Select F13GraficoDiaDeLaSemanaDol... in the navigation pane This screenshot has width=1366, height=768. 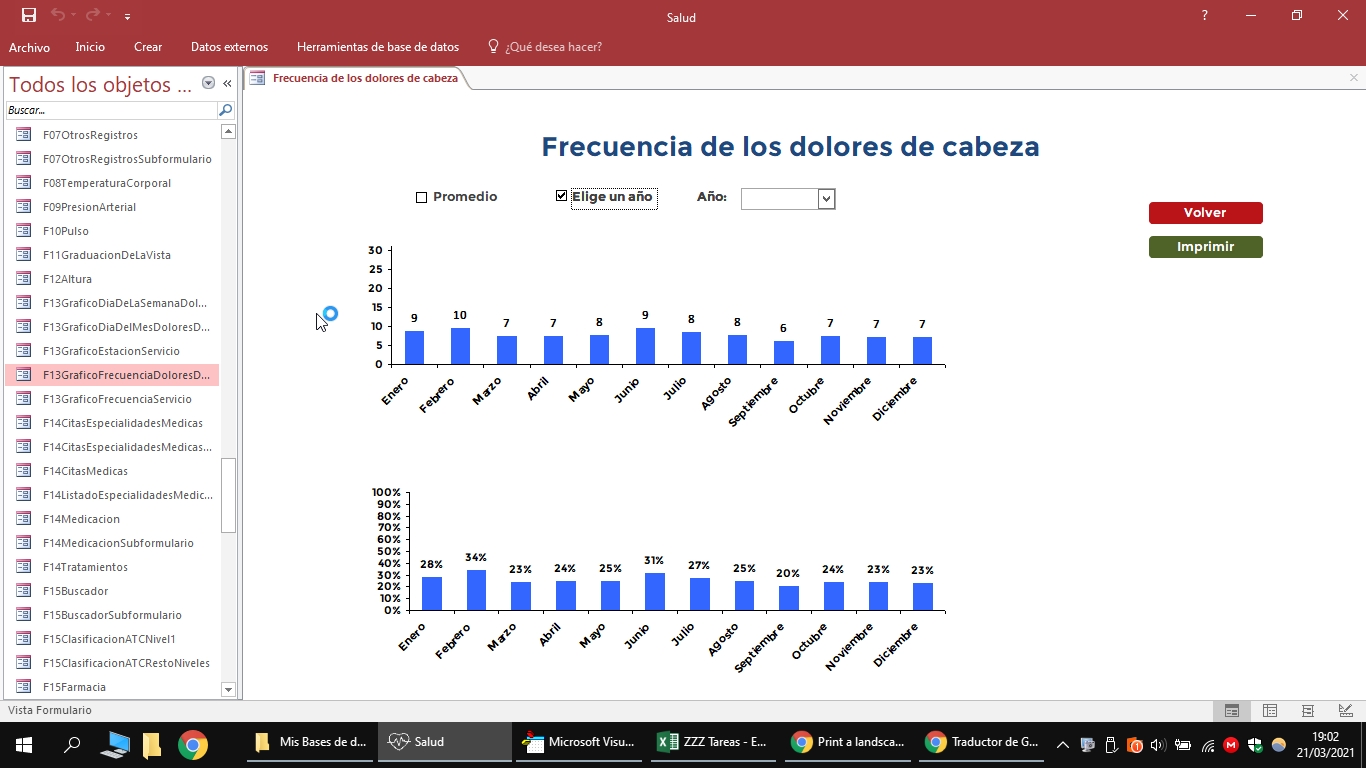[x=112, y=303]
